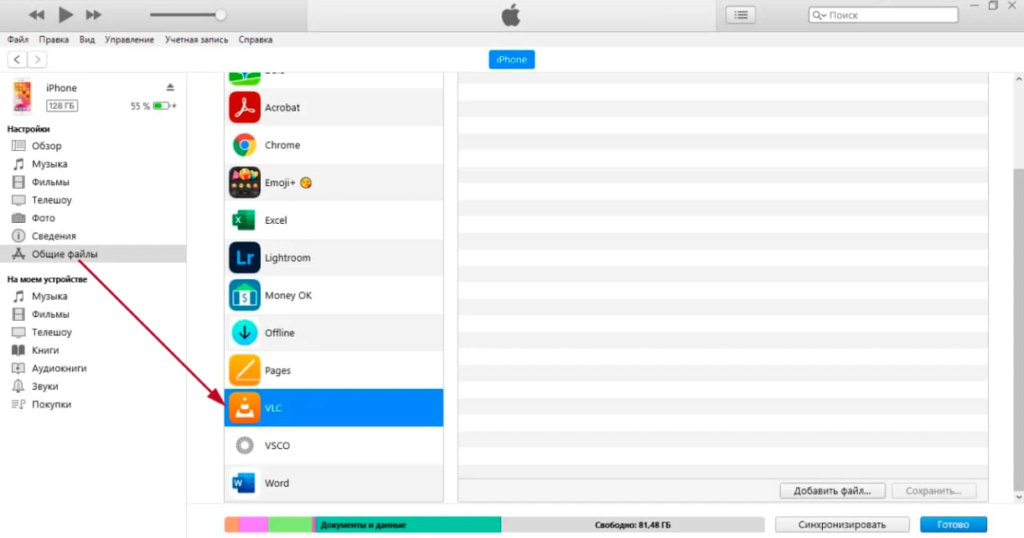
Task: Click the Добавить файл... button
Action: coord(832,491)
